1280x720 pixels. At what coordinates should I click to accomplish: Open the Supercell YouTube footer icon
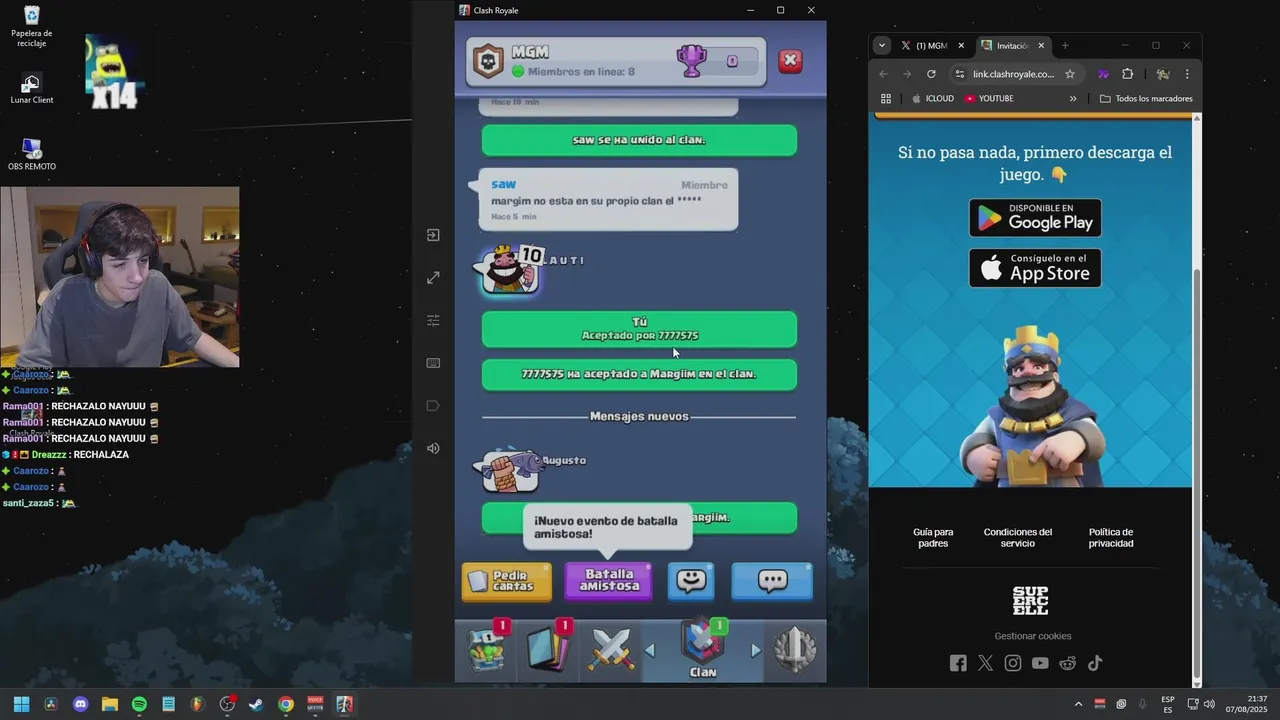pos(1040,663)
